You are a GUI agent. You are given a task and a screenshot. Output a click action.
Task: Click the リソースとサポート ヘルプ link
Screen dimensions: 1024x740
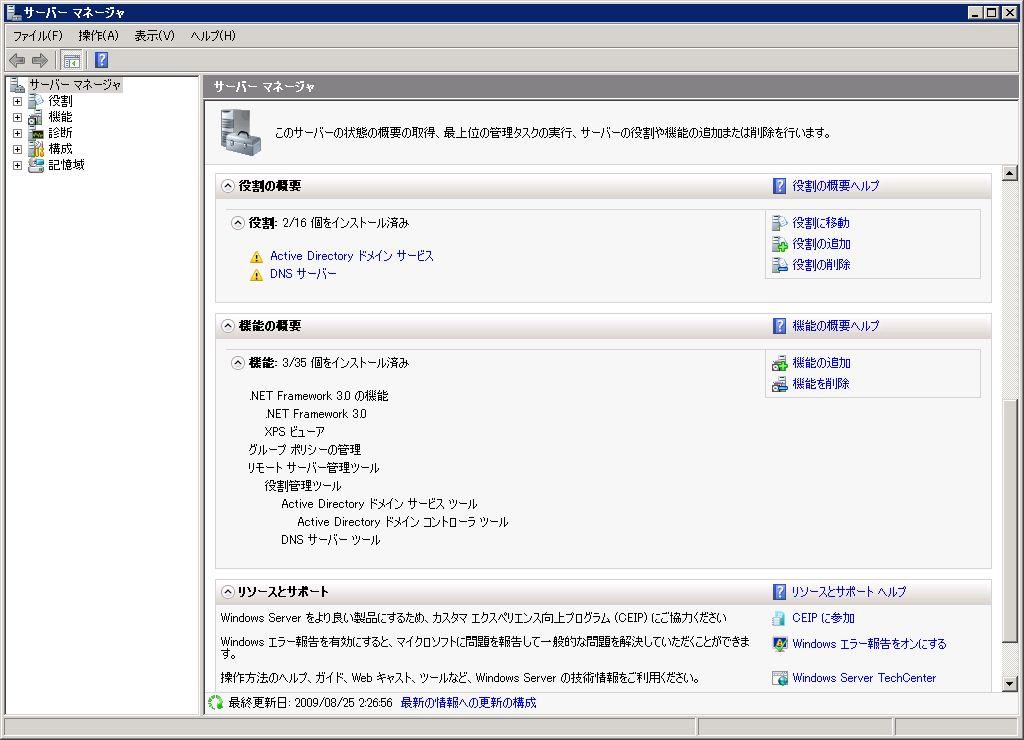tap(849, 592)
